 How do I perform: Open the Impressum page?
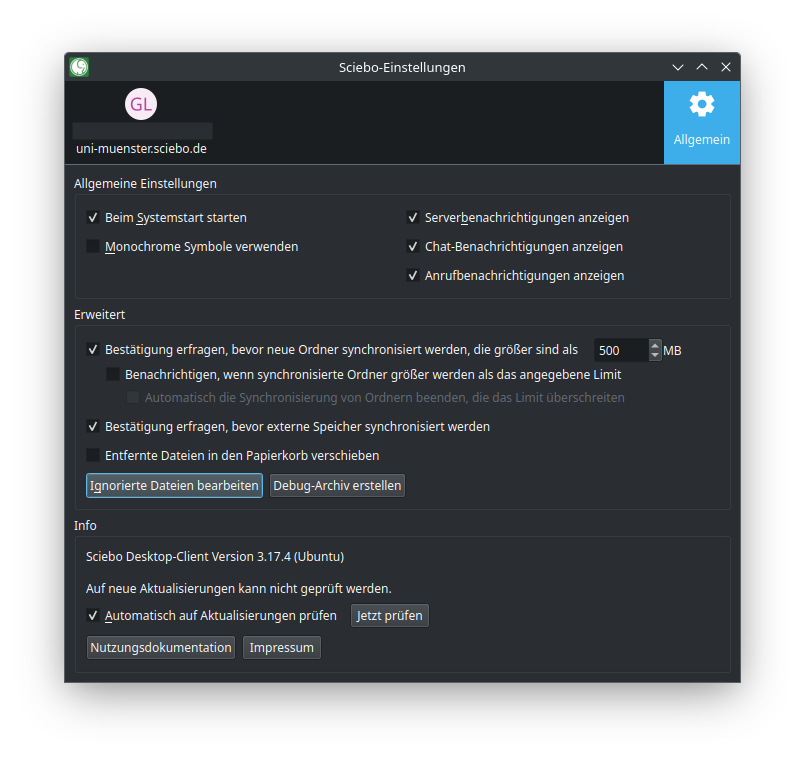pos(281,647)
